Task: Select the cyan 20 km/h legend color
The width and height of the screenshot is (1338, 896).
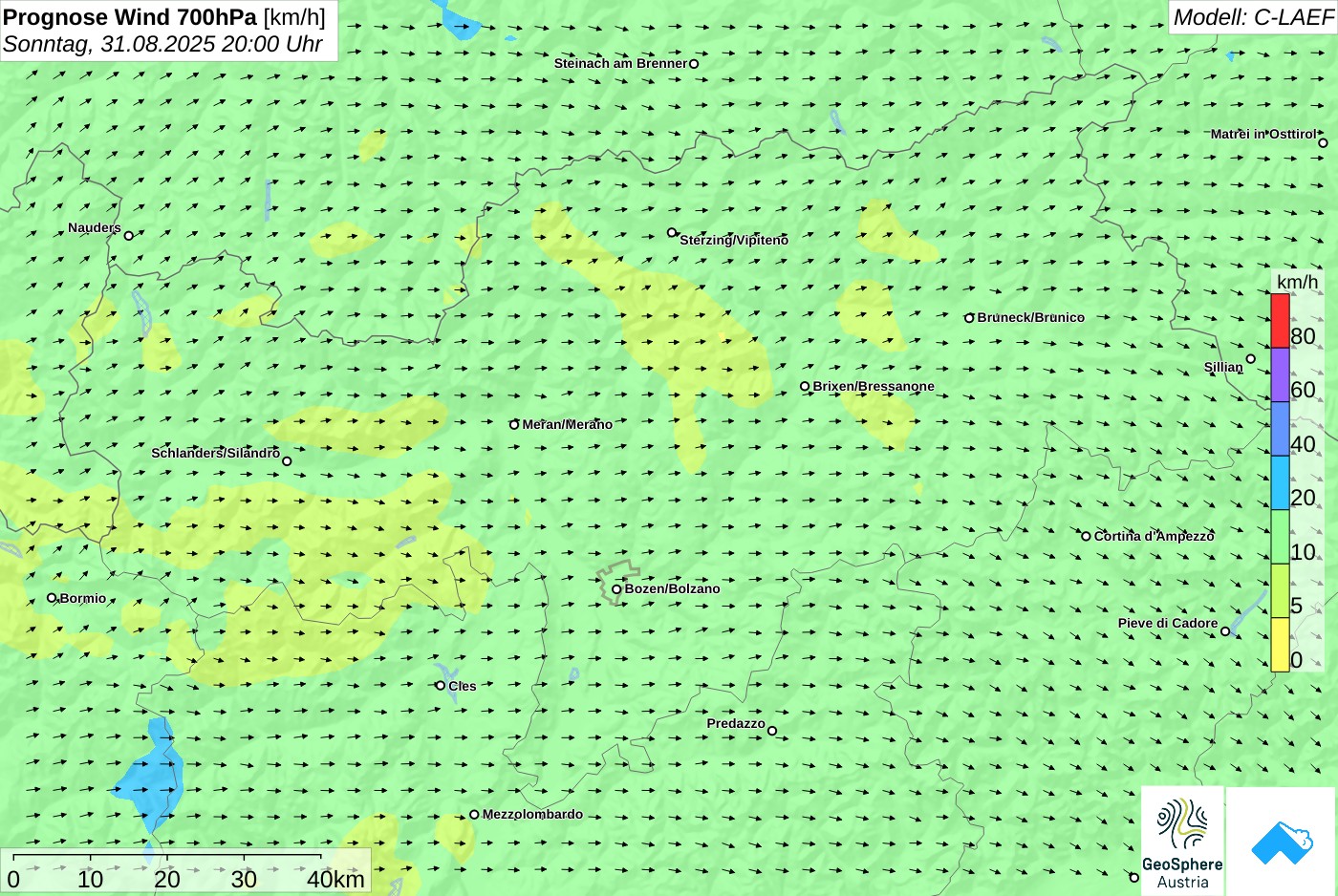Action: 1280,482
